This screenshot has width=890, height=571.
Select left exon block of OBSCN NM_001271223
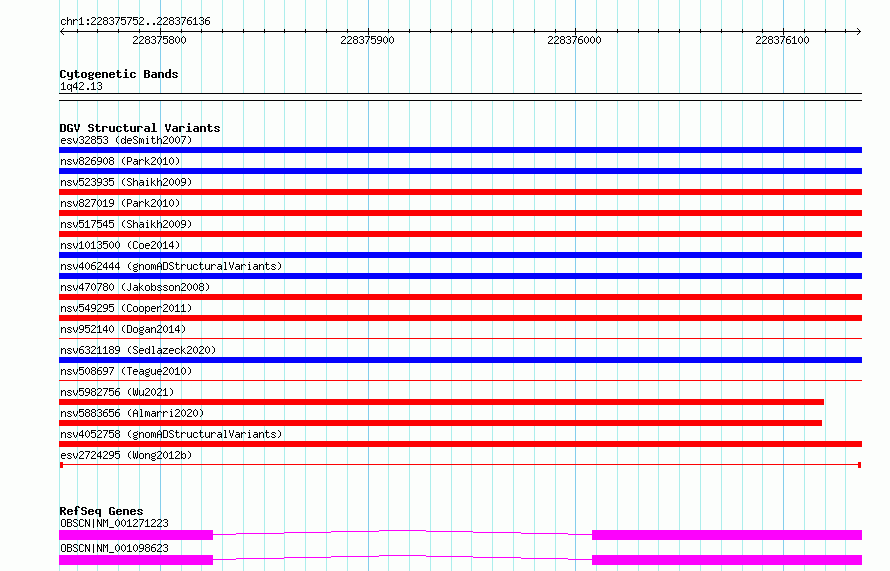point(136,535)
